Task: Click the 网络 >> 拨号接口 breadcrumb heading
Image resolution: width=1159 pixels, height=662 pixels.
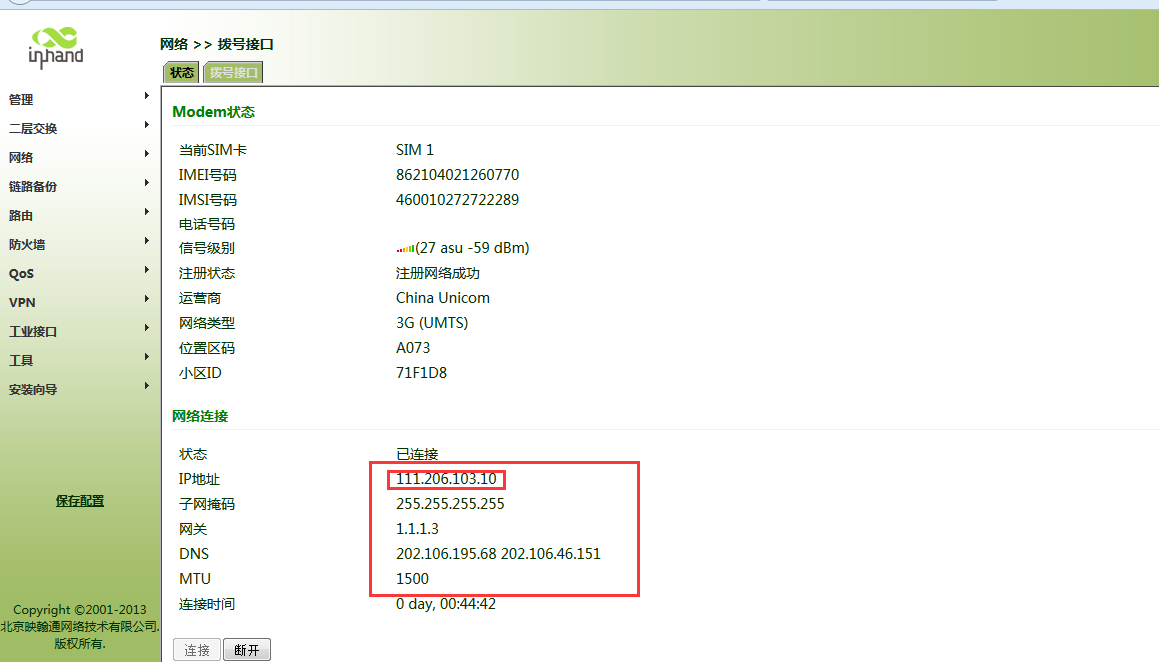Action: [217, 44]
